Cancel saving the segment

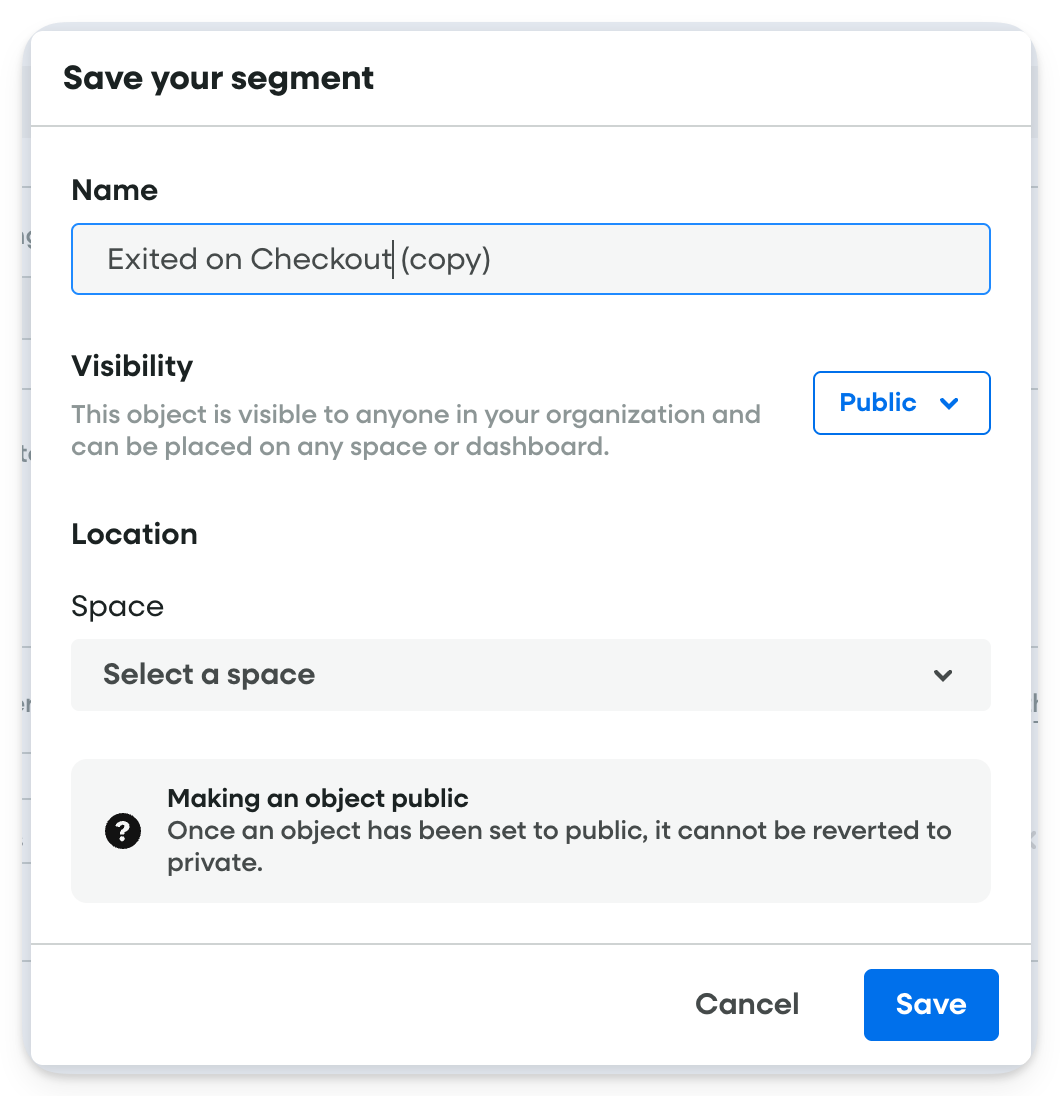[747, 1004]
